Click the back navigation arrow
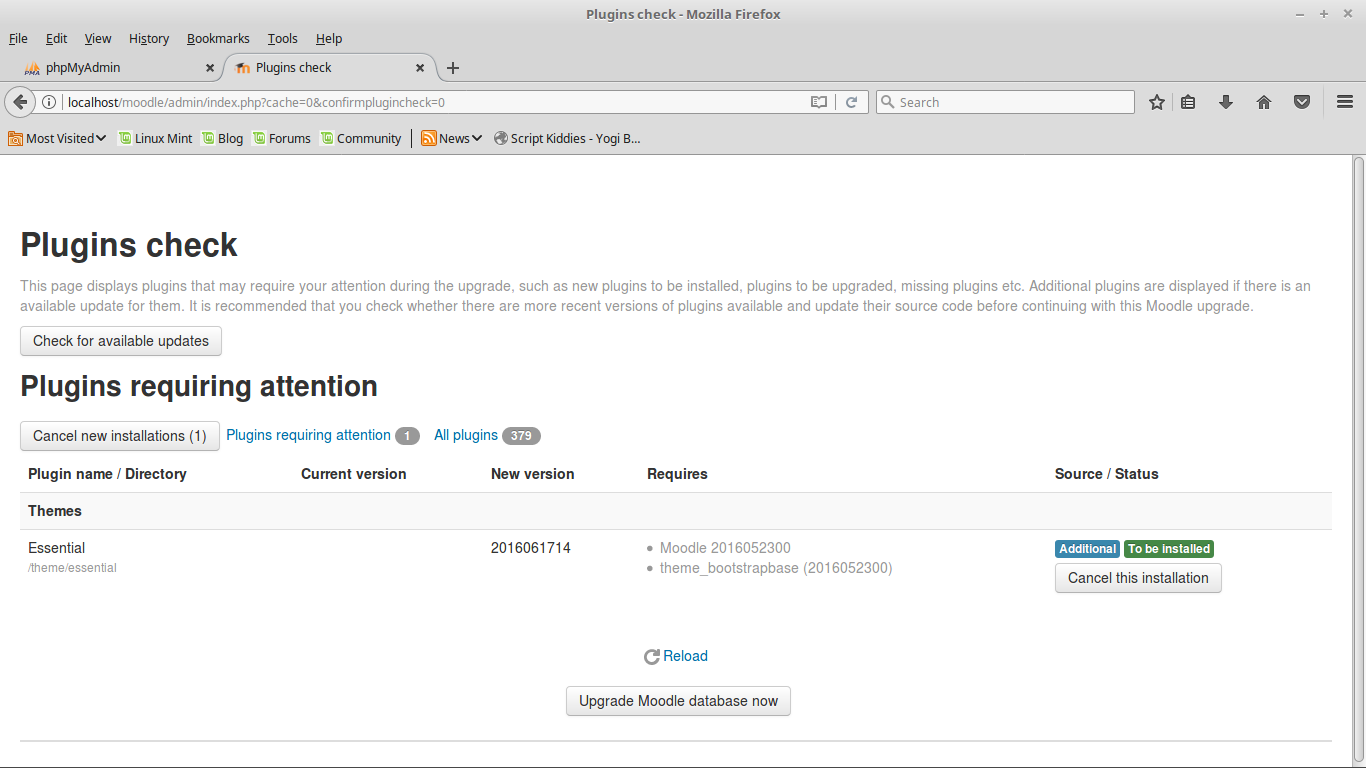 point(20,101)
